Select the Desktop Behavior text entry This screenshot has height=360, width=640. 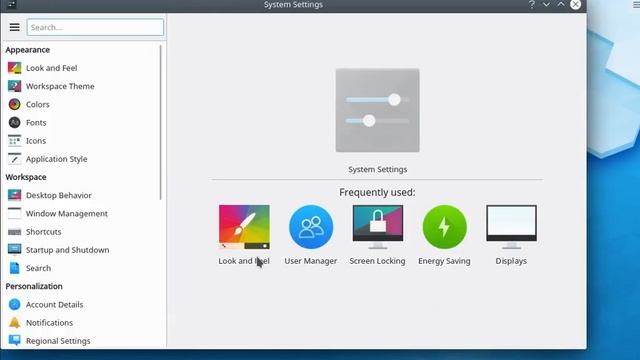pyautogui.click(x=59, y=195)
